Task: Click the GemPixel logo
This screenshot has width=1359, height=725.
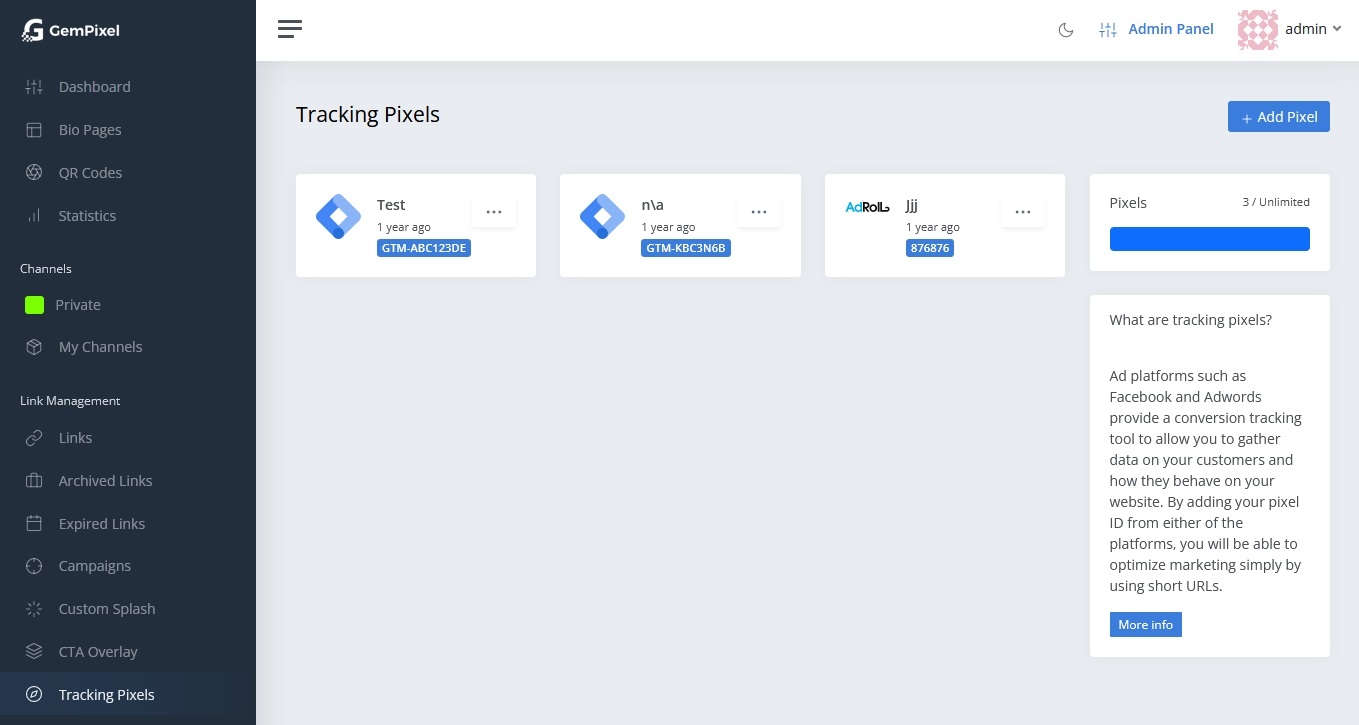Action: tap(70, 30)
